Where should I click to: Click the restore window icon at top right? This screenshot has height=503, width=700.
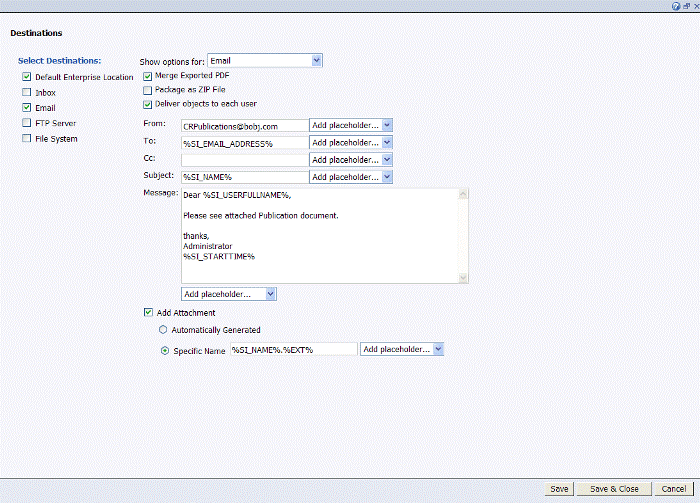(687, 6)
